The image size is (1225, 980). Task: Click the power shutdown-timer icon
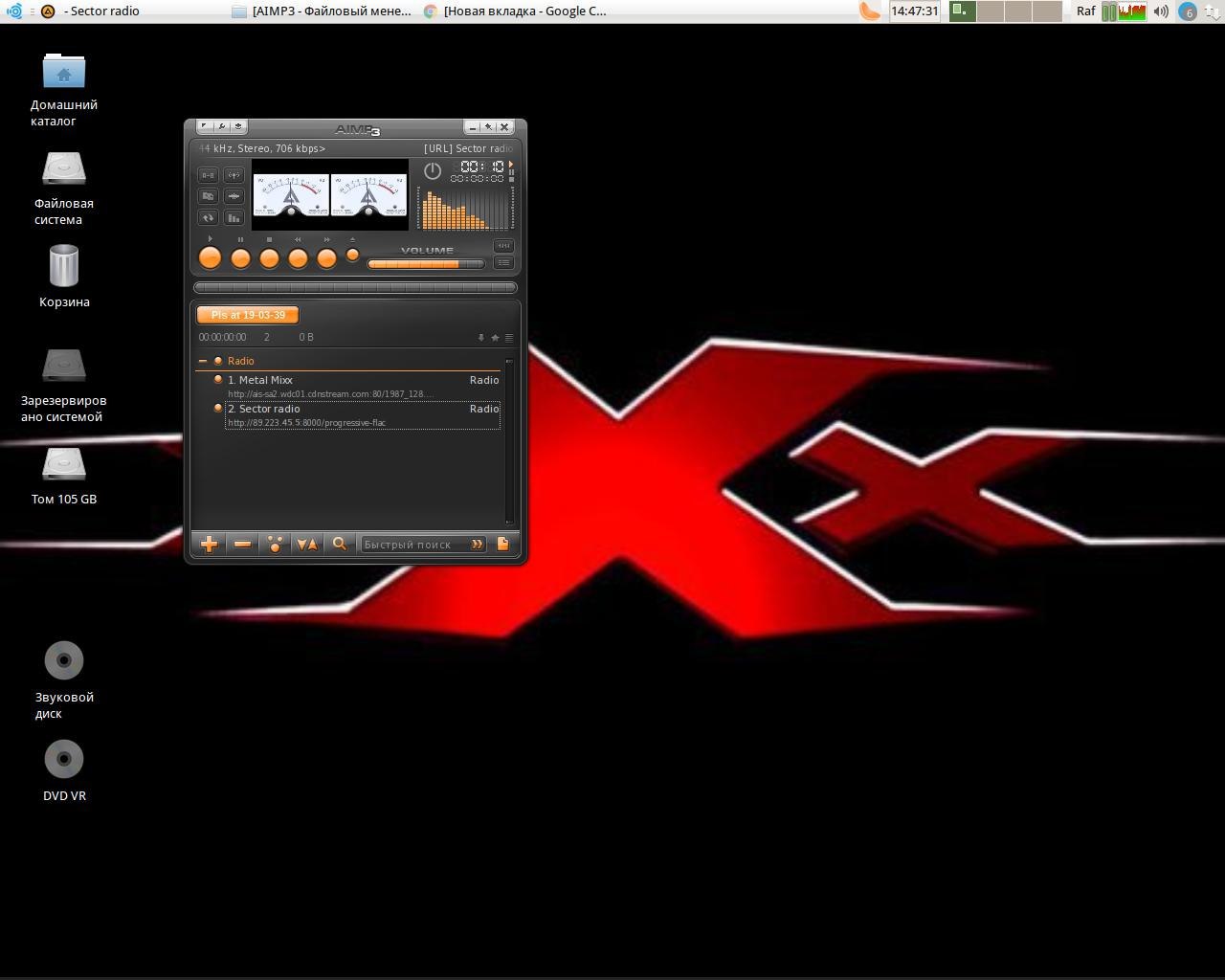pos(433,170)
